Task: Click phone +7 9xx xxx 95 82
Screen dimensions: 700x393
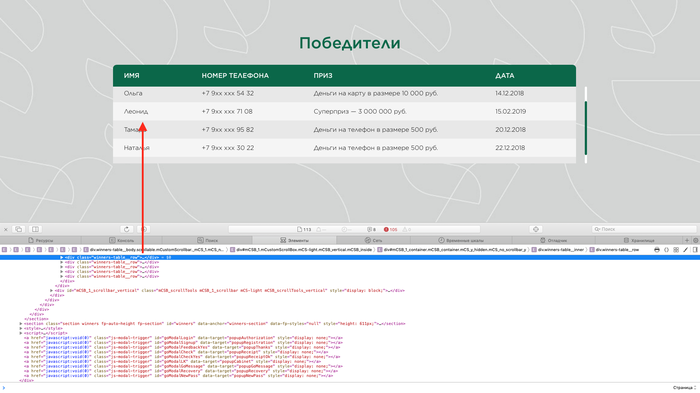Action: click(228, 130)
